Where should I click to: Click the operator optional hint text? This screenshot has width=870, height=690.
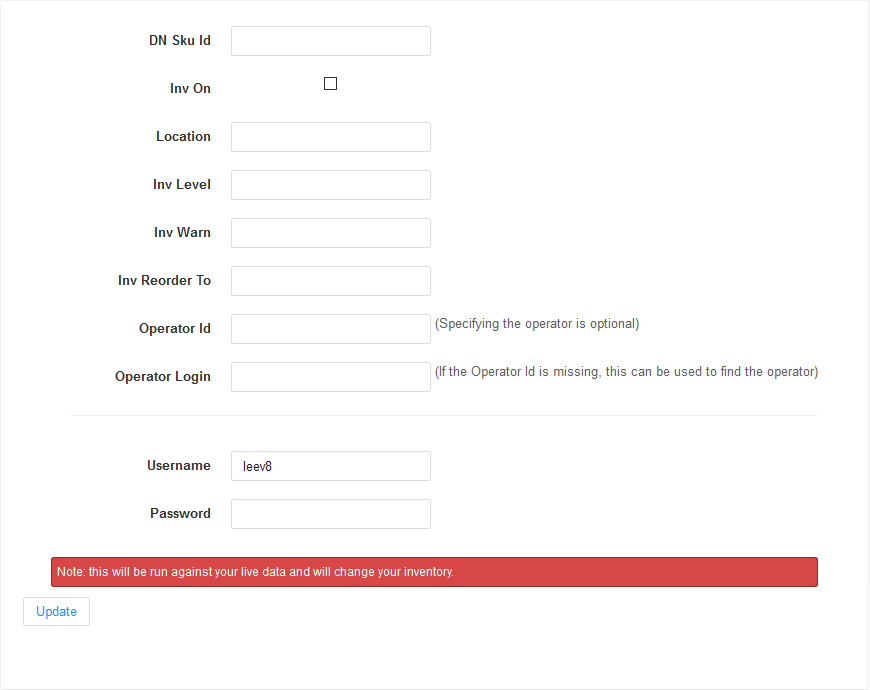coord(537,323)
